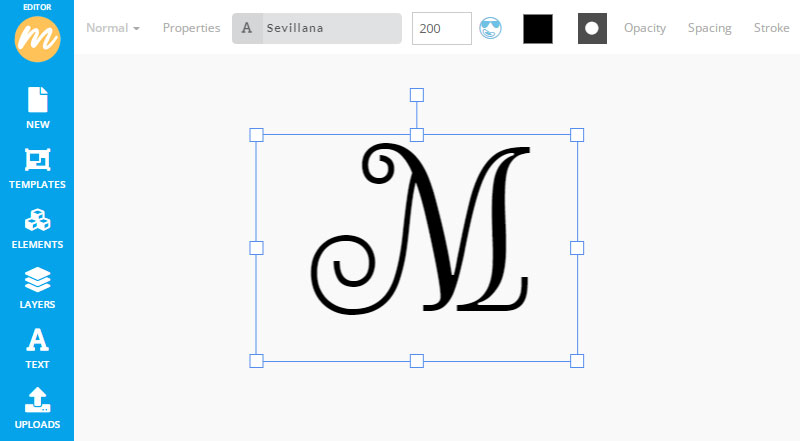Click the rotation handle above the selection
800x441 pixels.
[x=417, y=95]
